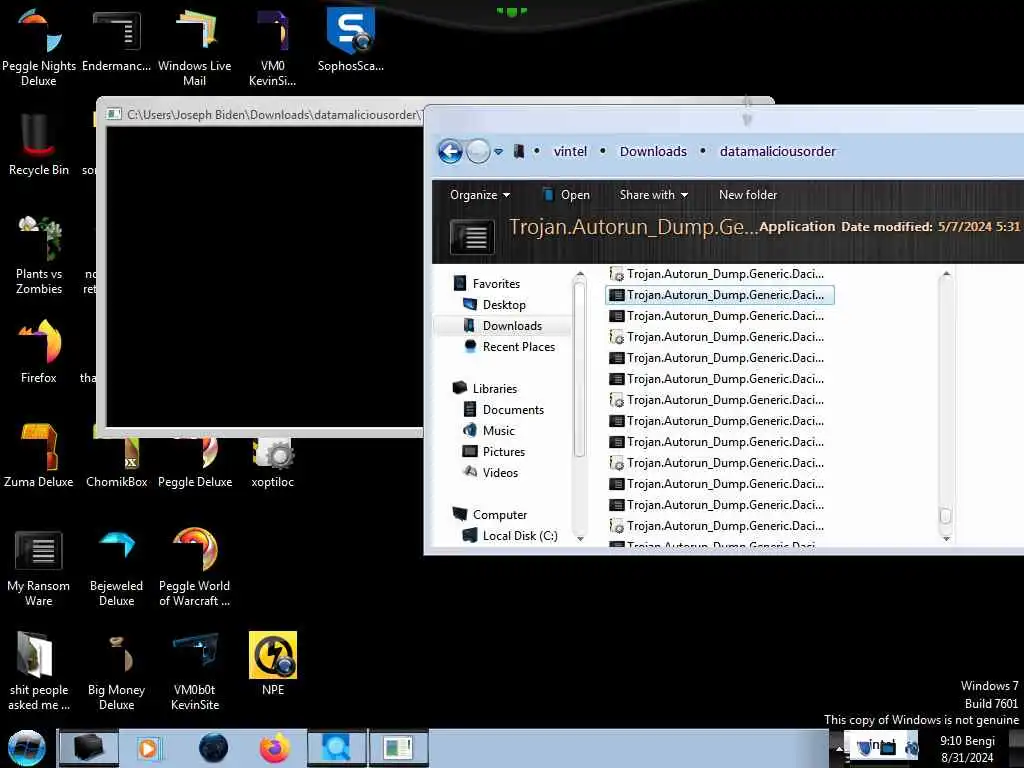Screen dimensions: 1024x768
Task: Launch NPE desktop icon
Action: click(272, 664)
